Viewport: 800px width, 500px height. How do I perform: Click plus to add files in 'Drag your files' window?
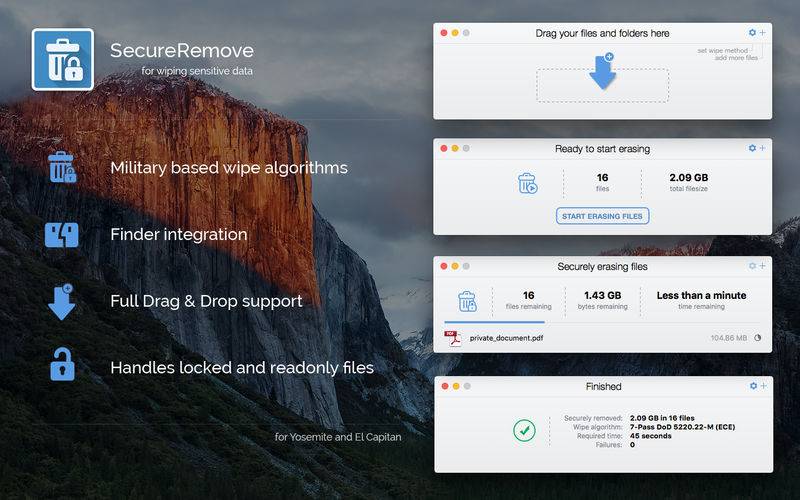(762, 33)
